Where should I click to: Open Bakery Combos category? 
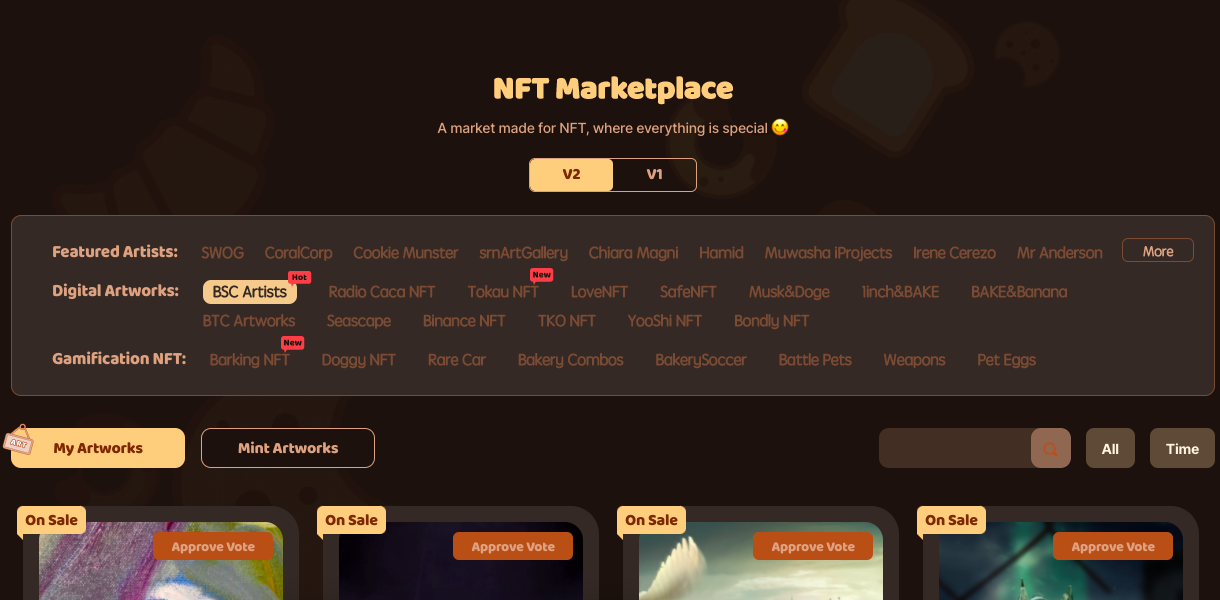[570, 360]
